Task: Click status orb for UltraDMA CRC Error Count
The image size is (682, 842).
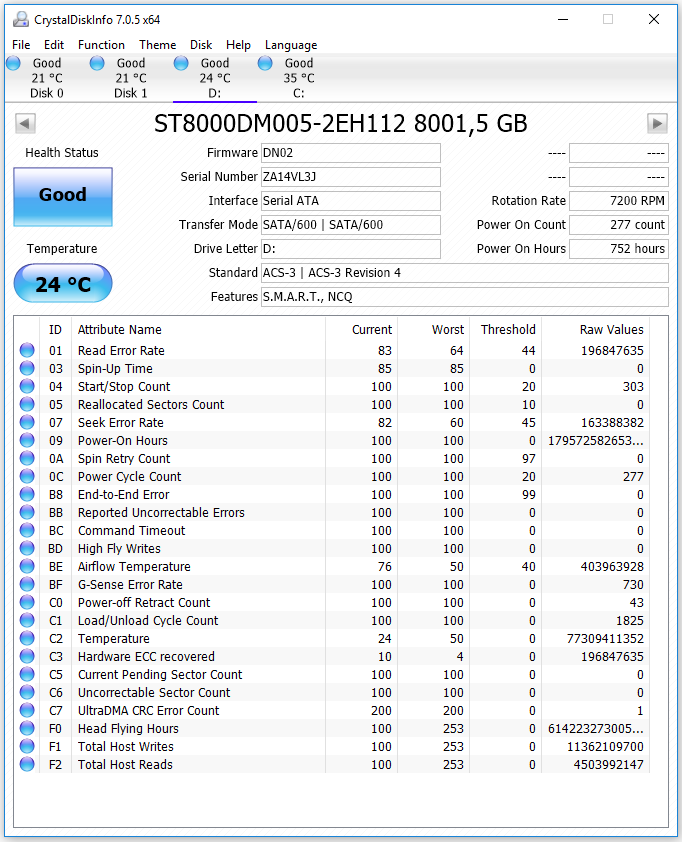Action: coord(27,710)
